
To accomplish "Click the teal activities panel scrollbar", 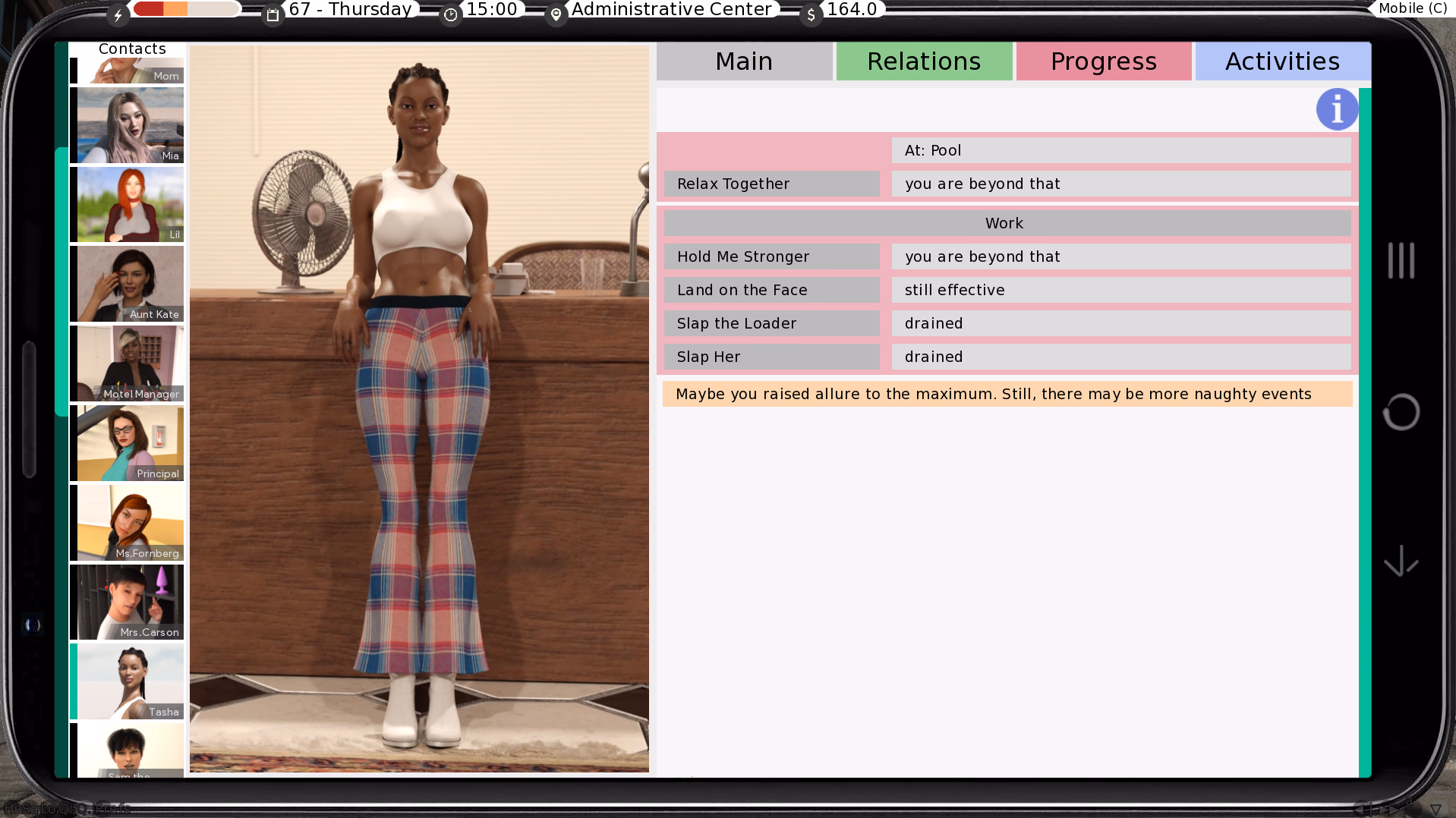I will (1365, 433).
